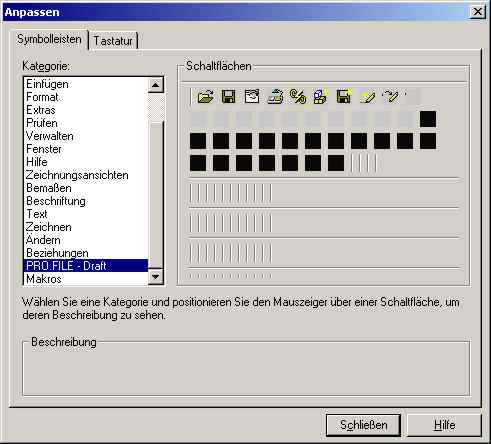Image resolution: width=491 pixels, height=444 pixels.
Task: Click the yellow pencil icon
Action: pos(367,97)
